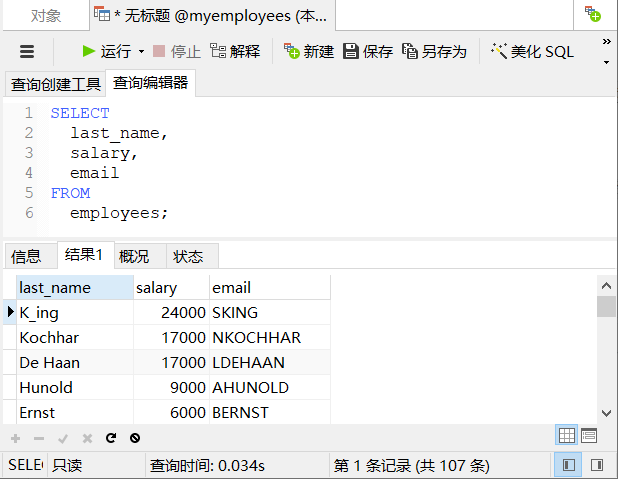The image size is (618, 479).
Task: Switch to the 对象 tab
Action: (x=45, y=15)
